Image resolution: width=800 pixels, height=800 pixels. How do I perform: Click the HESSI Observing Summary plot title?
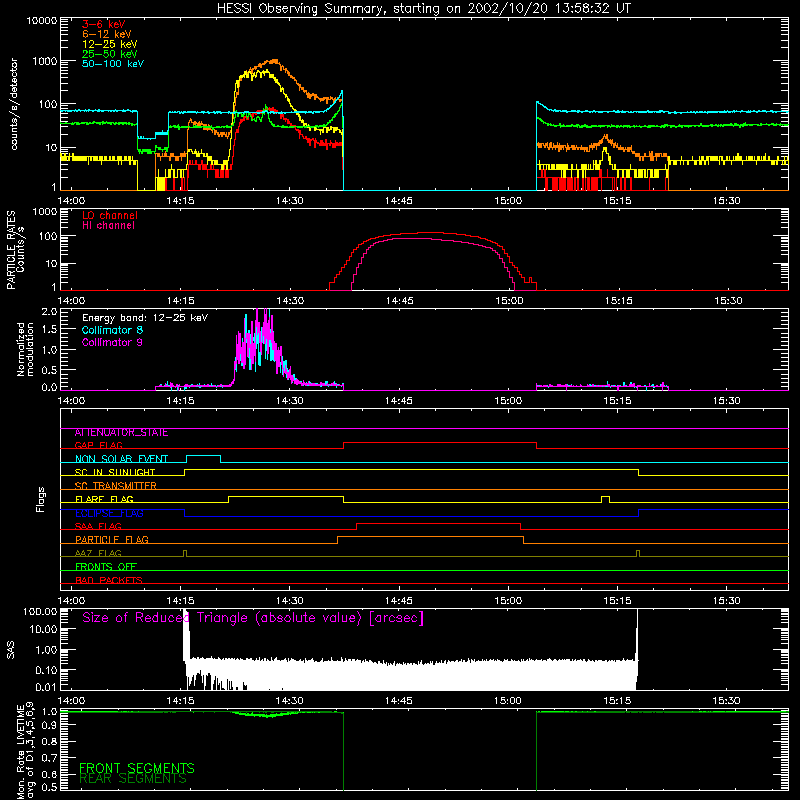coord(423,8)
